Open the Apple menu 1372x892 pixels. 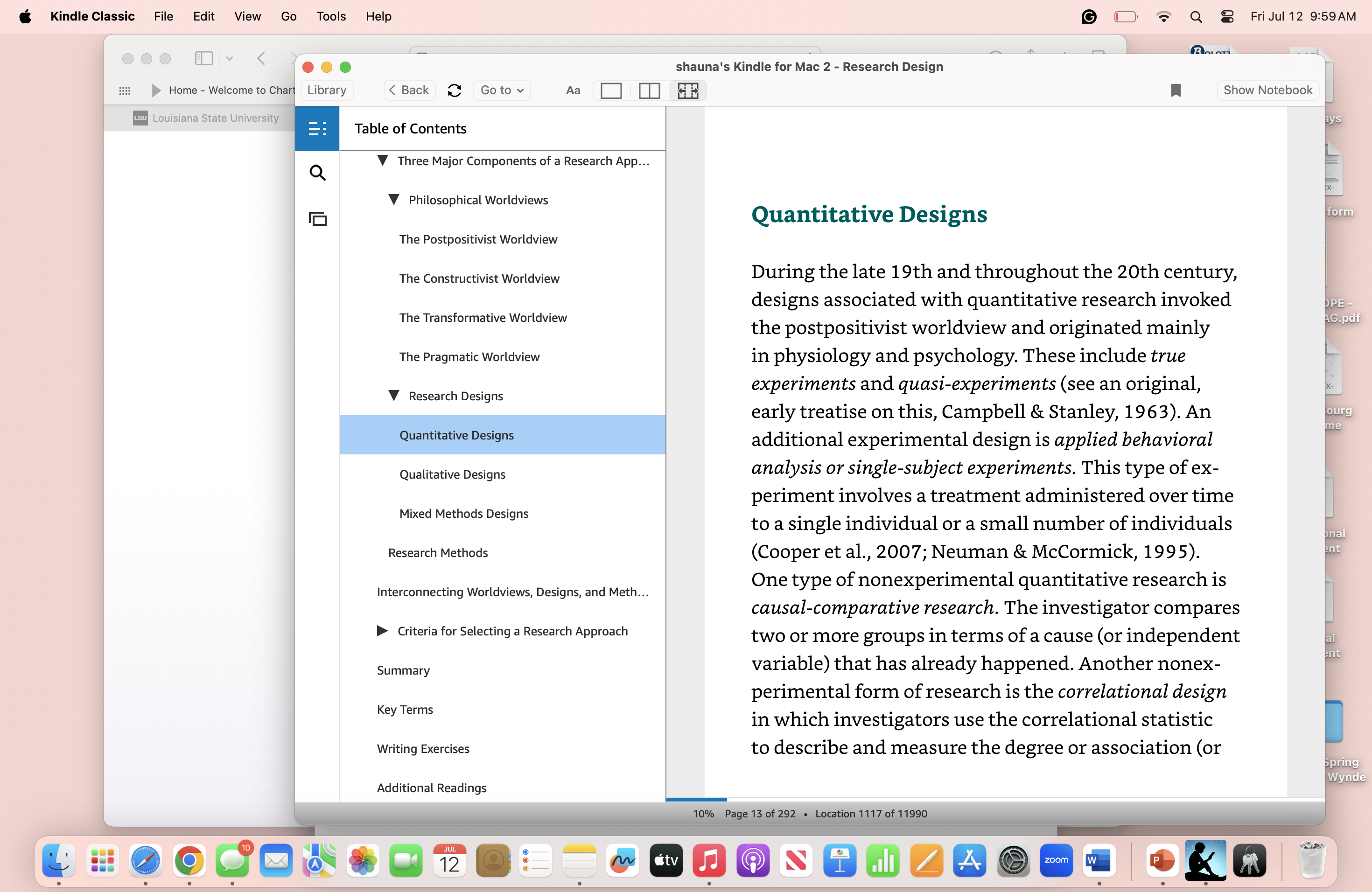25,16
